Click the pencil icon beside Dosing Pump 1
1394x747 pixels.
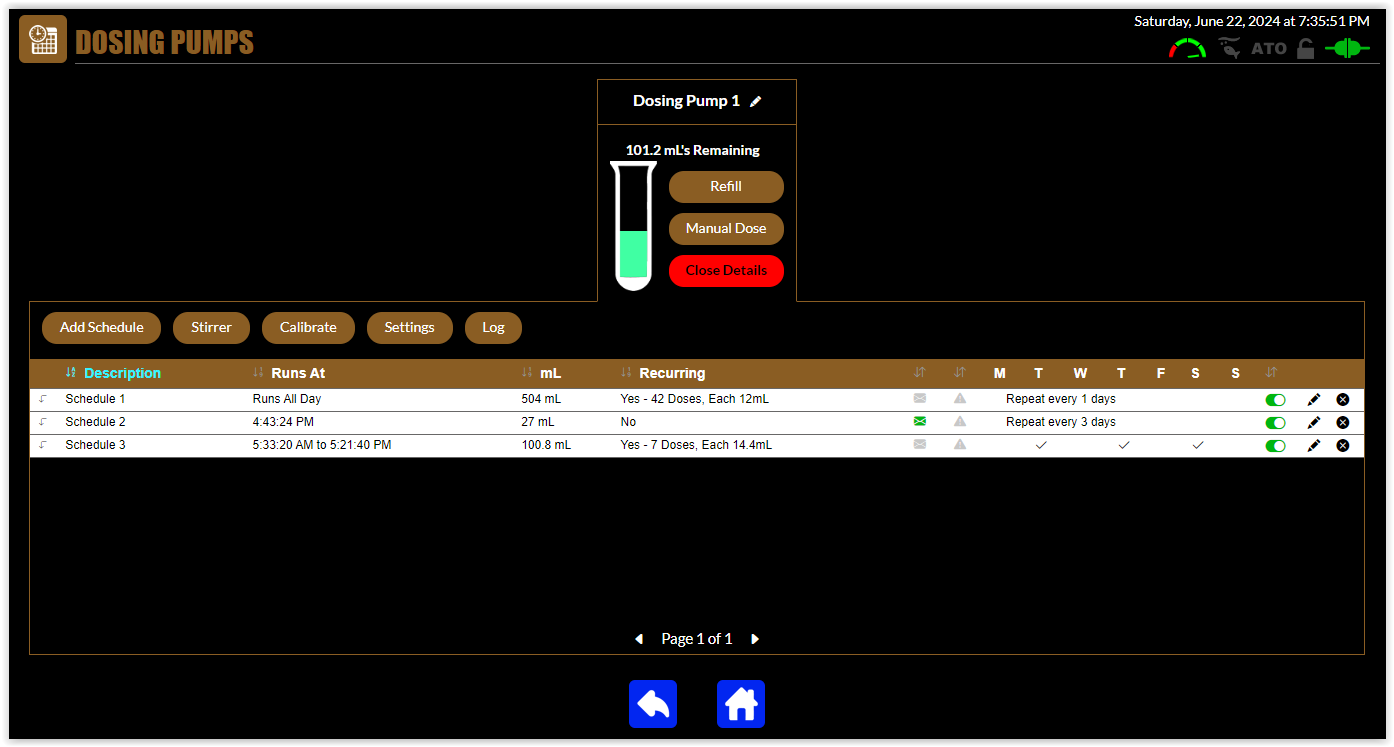click(756, 101)
